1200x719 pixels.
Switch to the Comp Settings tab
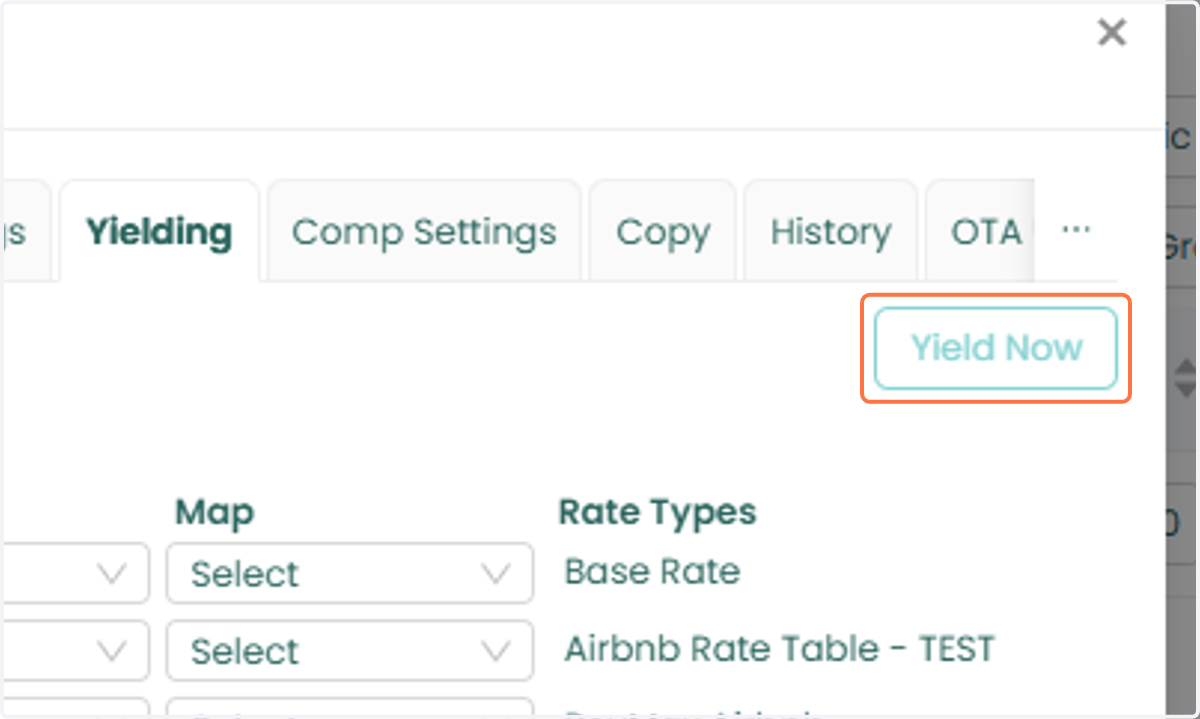pyautogui.click(x=424, y=232)
